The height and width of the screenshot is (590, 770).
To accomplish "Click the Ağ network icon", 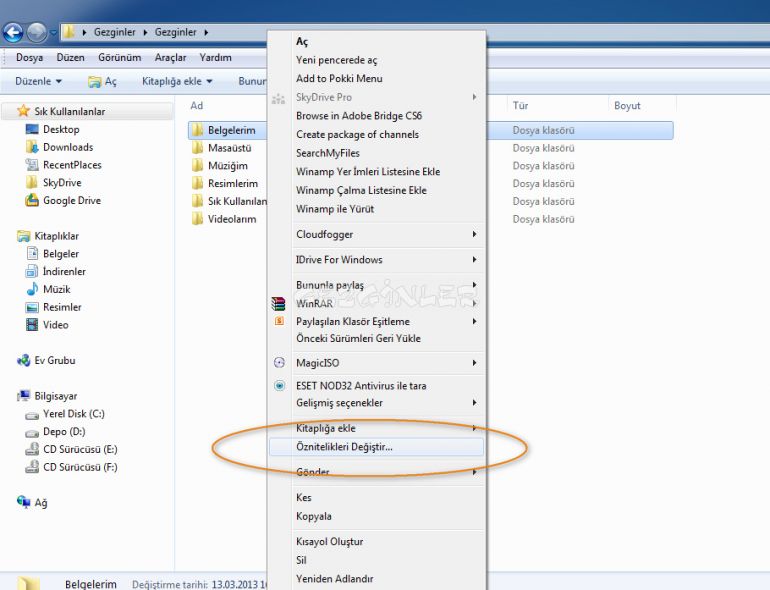I will click(x=23, y=502).
